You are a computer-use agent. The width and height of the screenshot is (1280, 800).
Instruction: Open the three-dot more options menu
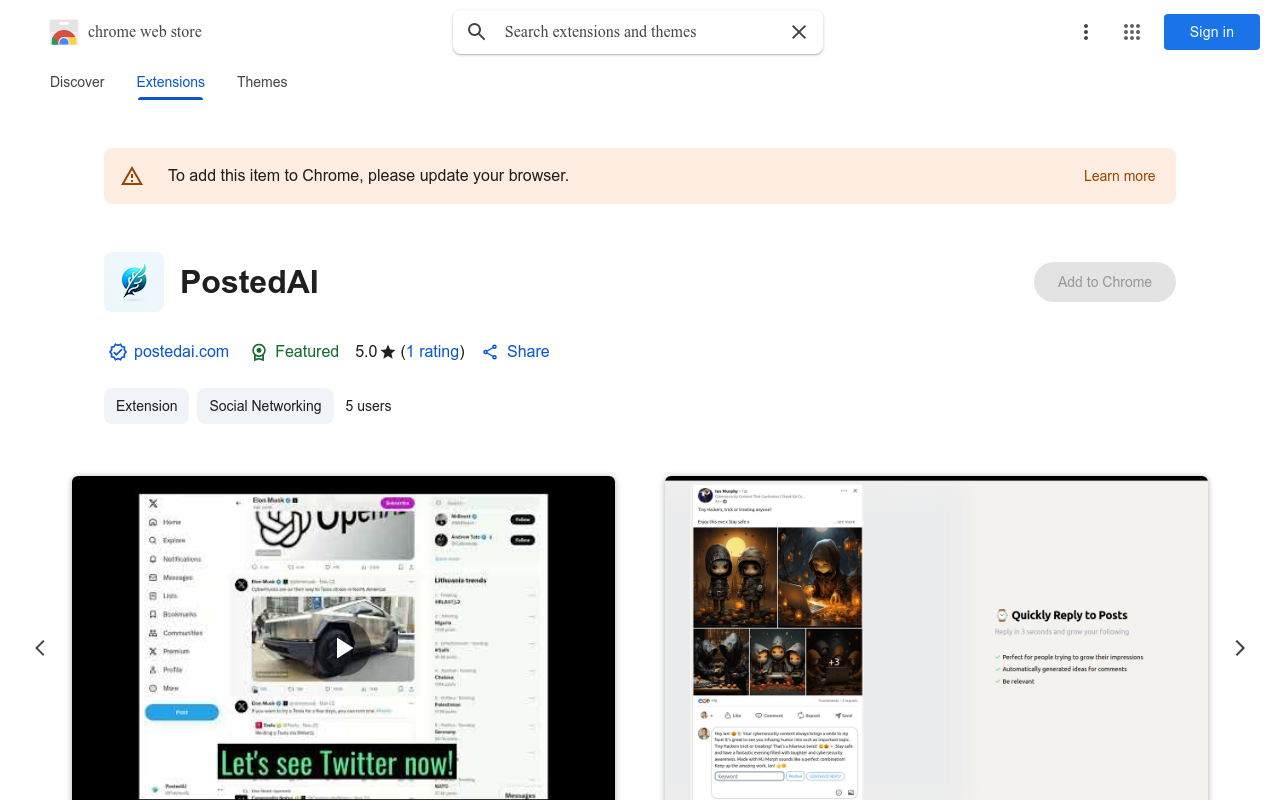click(1086, 32)
